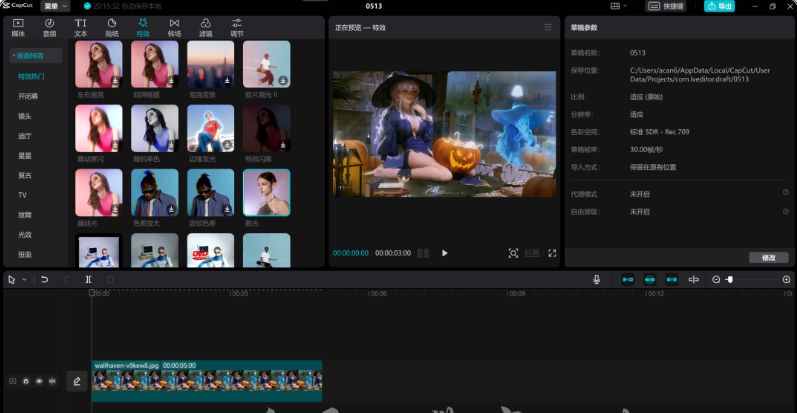This screenshot has width=797, height=413.
Task: Download the 左右摇晃 effect
Action: (115, 81)
